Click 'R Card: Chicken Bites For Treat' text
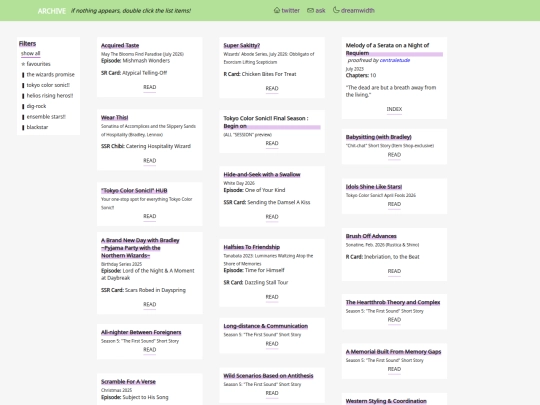Image resolution: width=540 pixels, height=405 pixels. pos(260,74)
